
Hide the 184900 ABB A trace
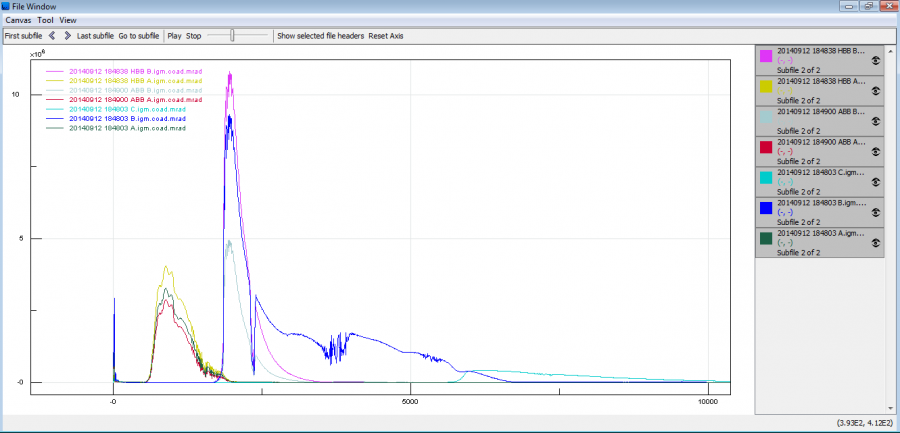pyautogui.click(x=875, y=152)
